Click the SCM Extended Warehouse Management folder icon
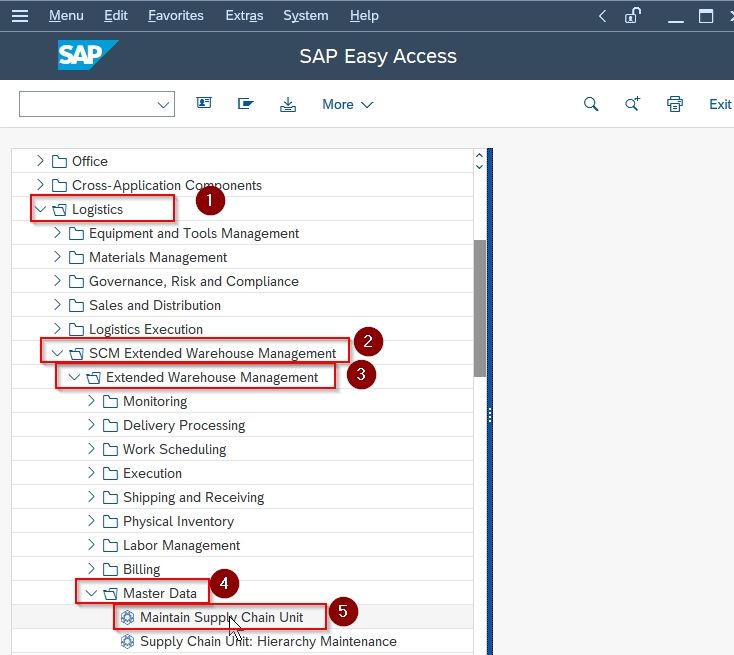The width and height of the screenshot is (734, 655). [x=76, y=353]
